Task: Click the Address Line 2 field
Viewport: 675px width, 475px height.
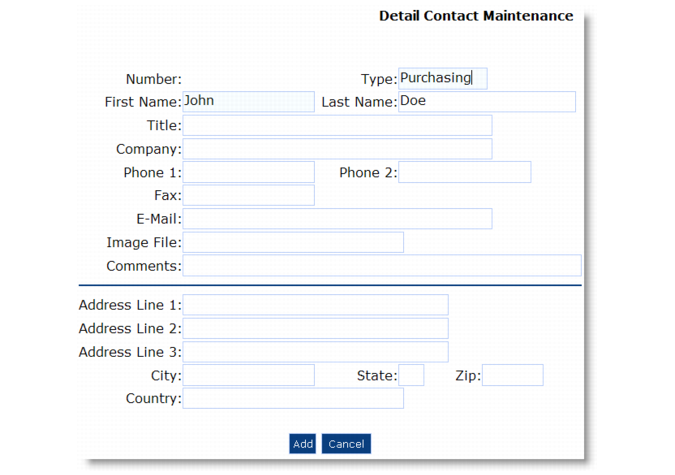Action: (315, 328)
